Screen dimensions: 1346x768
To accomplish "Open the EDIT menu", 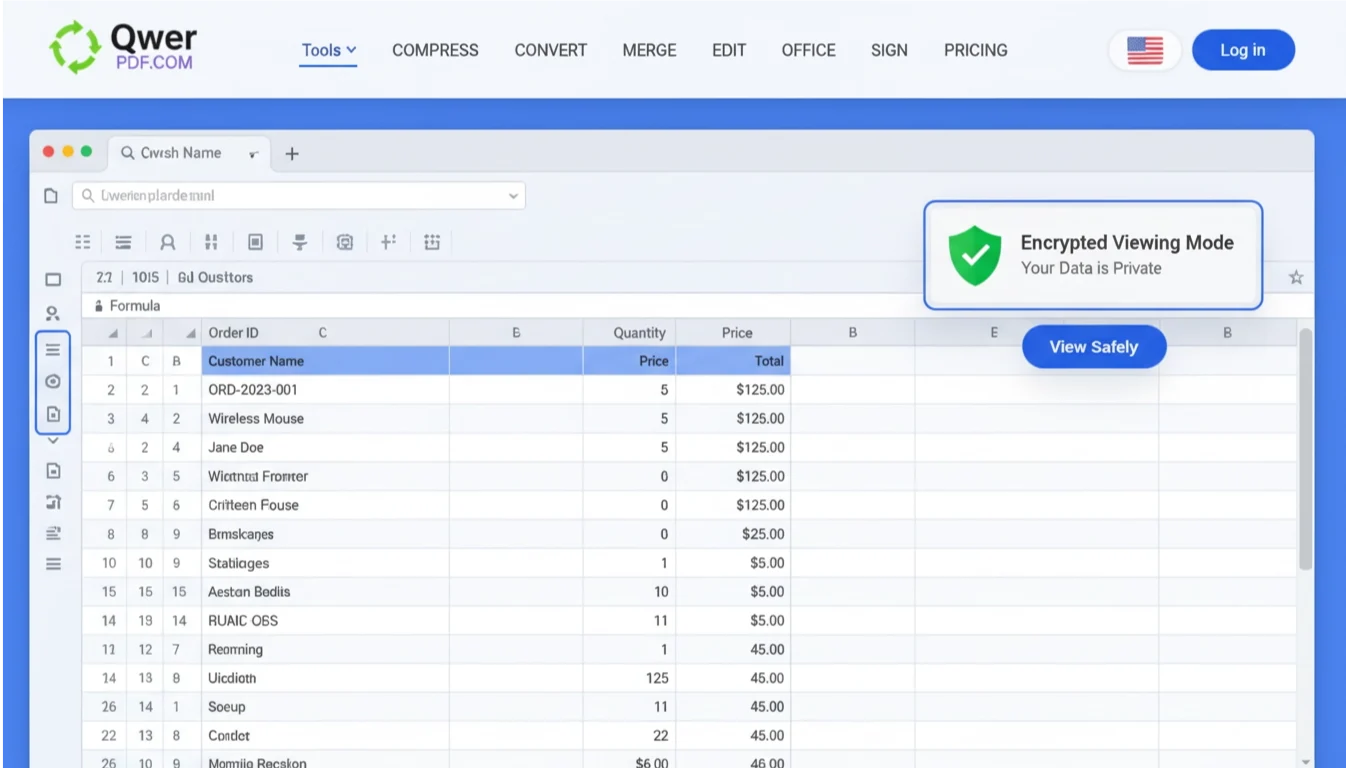I will 729,50.
